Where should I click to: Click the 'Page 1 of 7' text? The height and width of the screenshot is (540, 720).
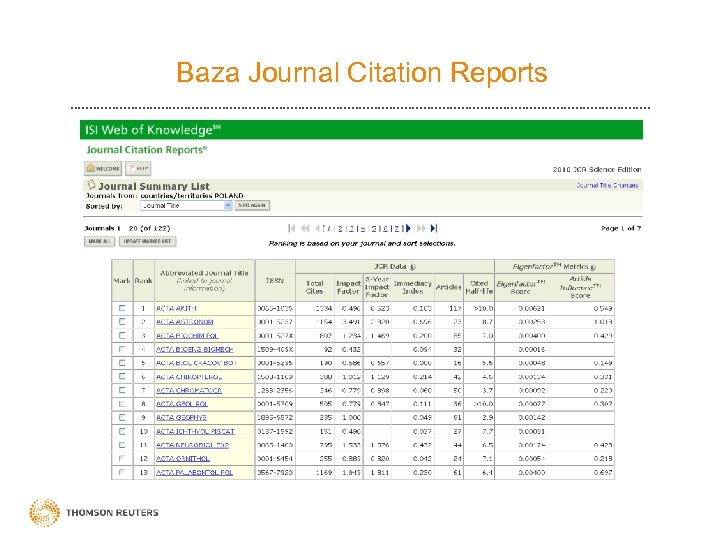click(x=621, y=228)
